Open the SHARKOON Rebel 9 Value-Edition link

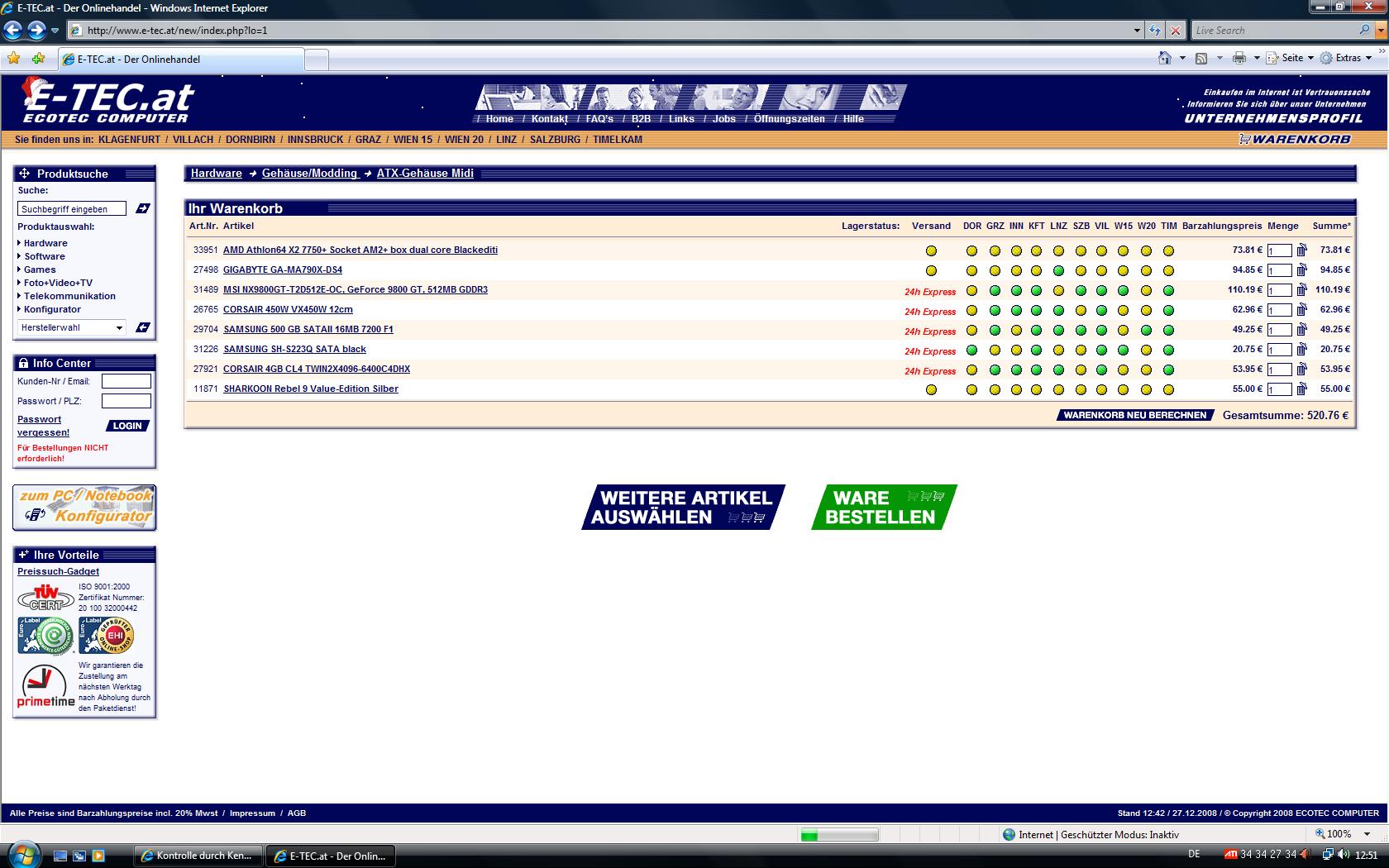pos(311,389)
